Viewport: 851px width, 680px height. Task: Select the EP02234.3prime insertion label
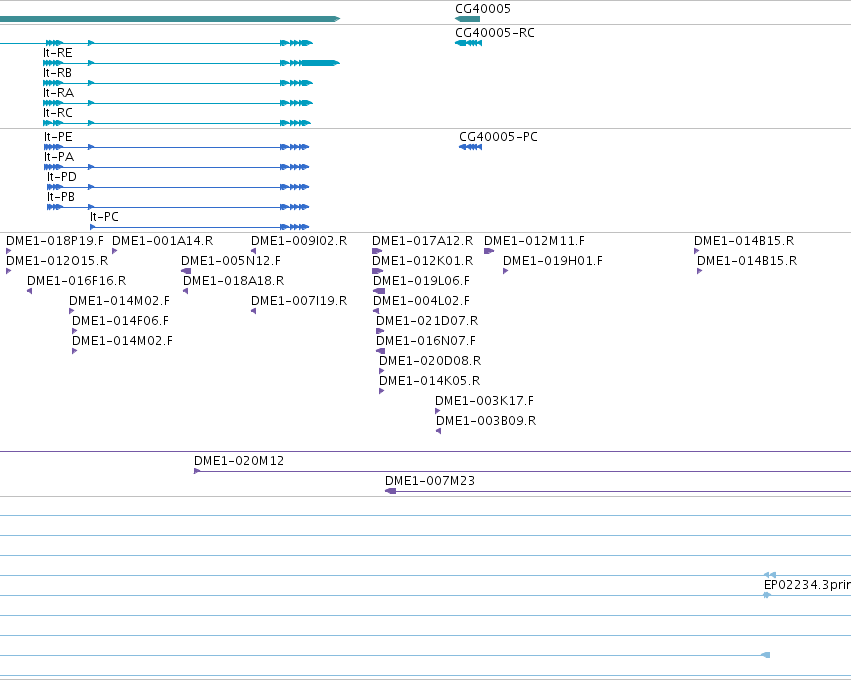point(807,586)
